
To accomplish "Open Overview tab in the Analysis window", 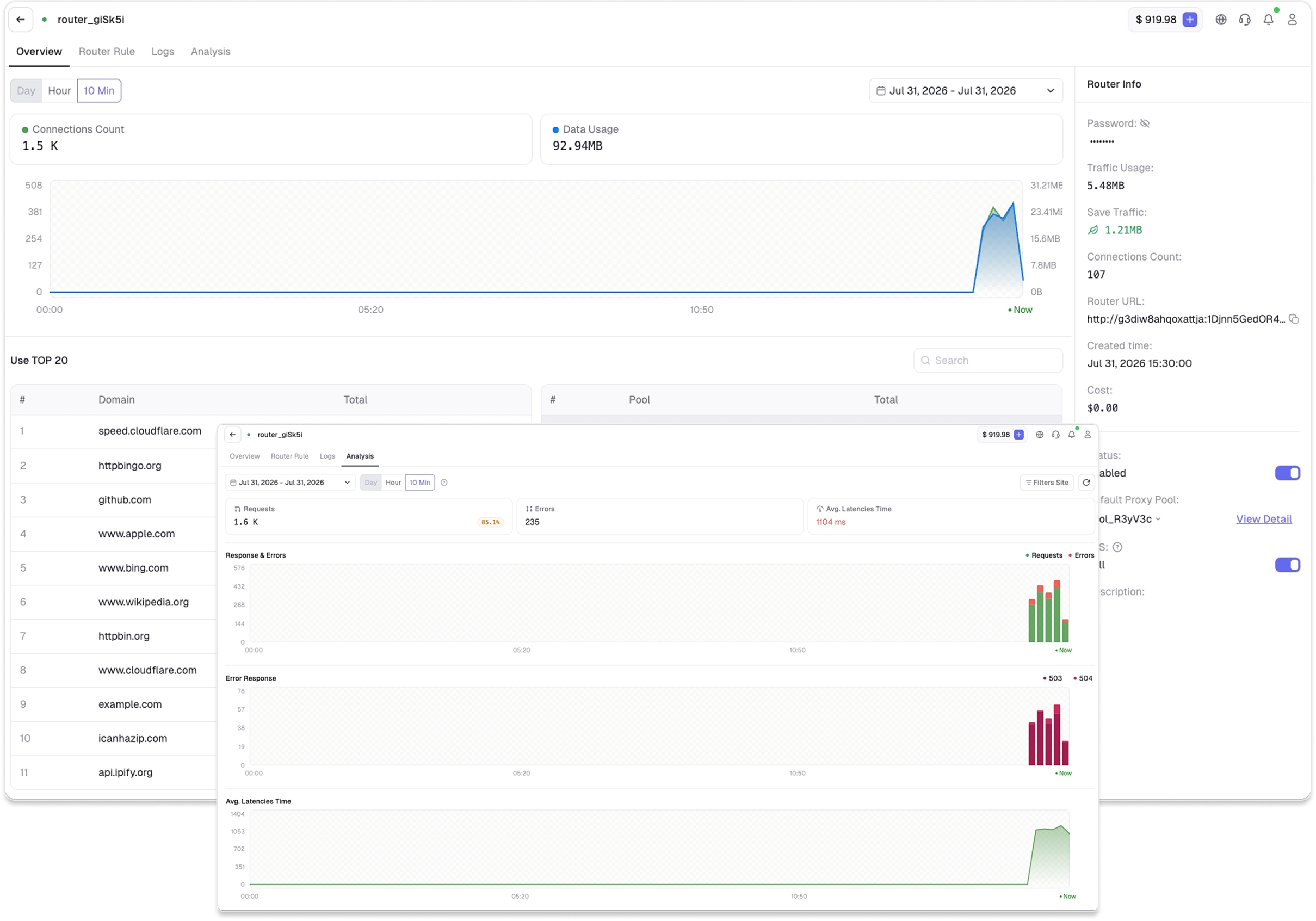I will click(245, 456).
